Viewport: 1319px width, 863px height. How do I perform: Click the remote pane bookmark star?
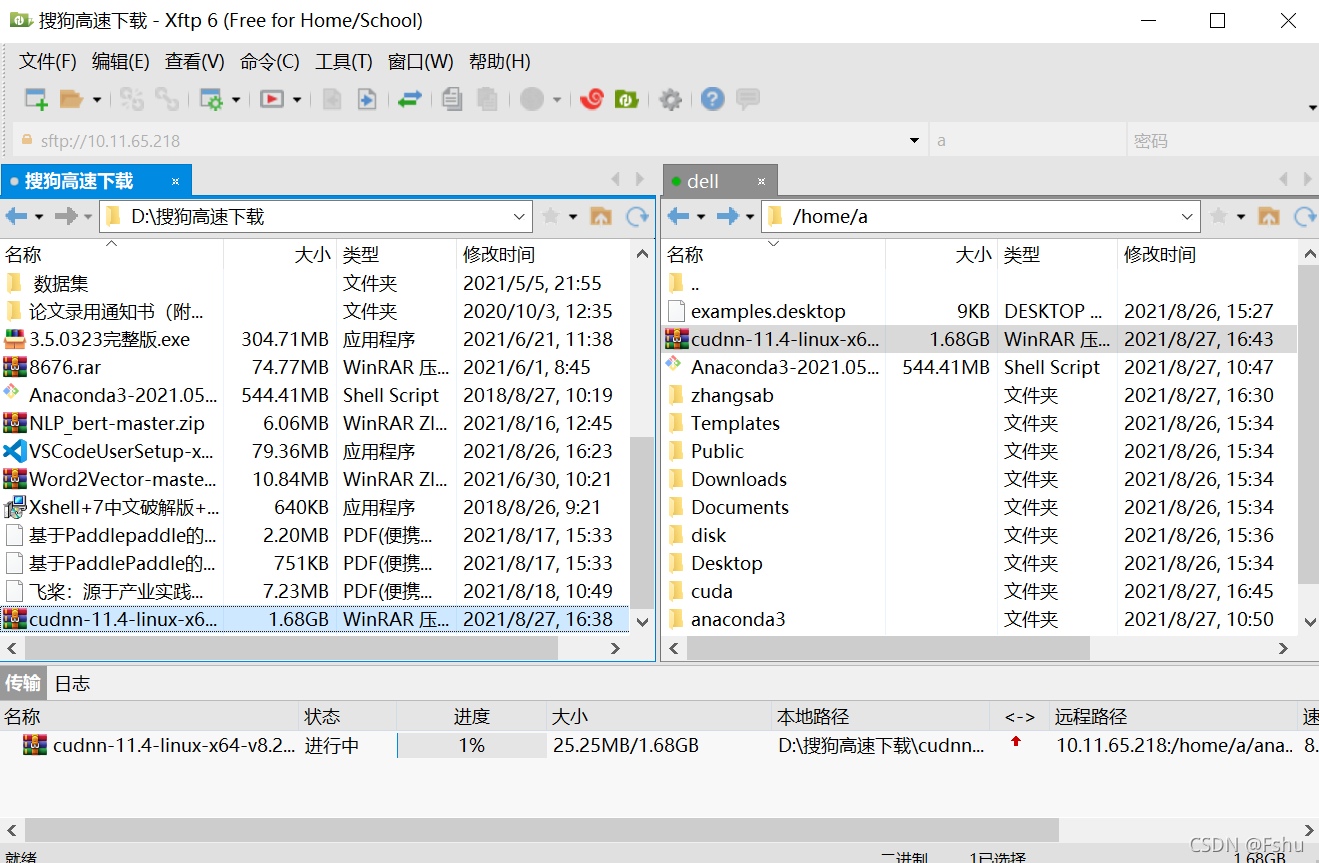[1218, 216]
